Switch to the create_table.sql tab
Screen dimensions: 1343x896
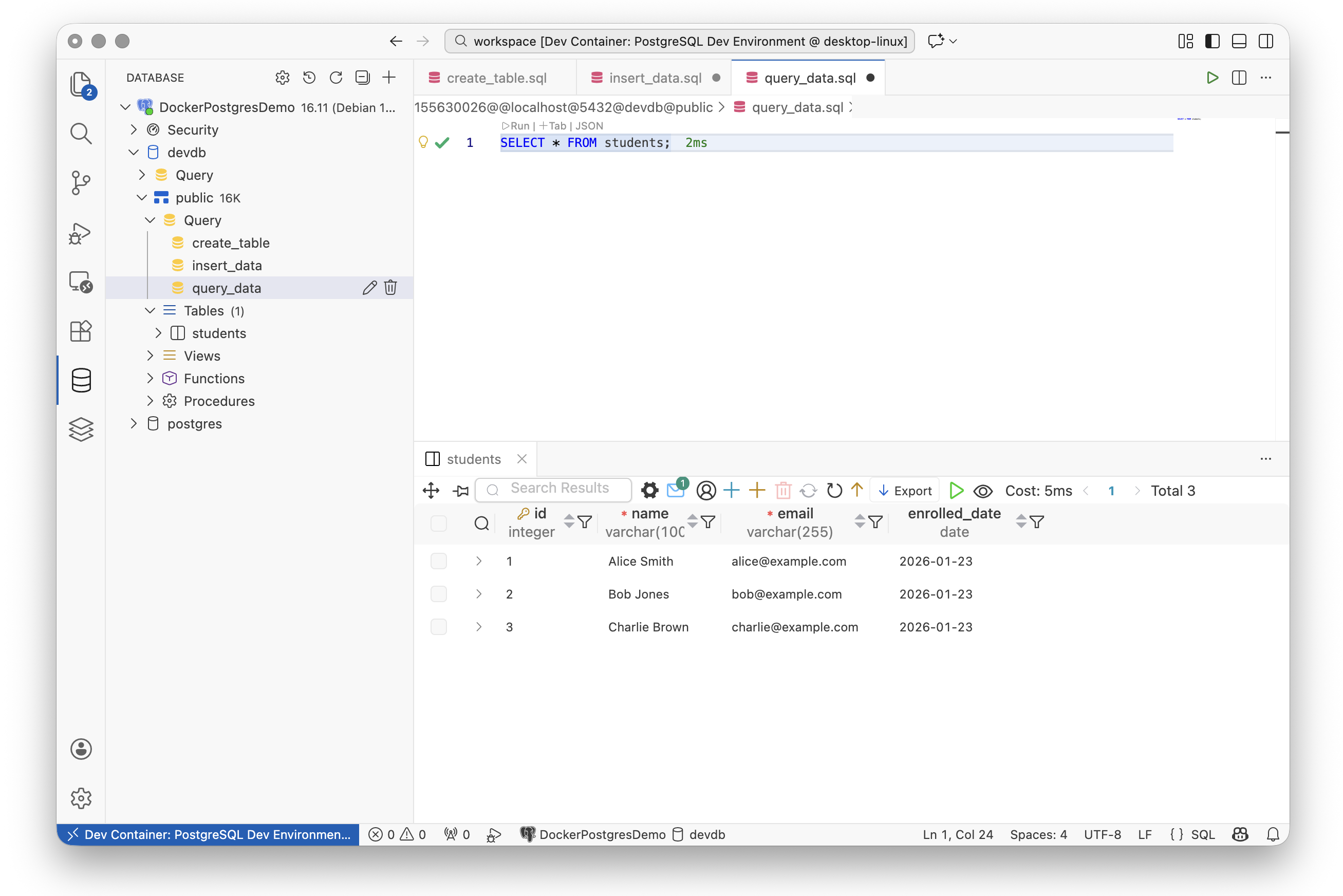pos(496,77)
